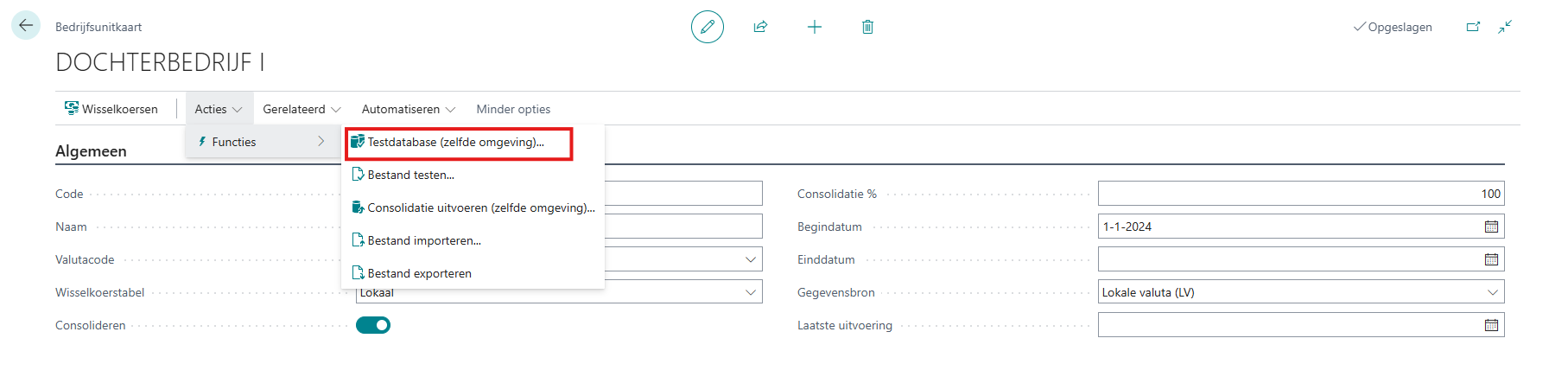Open calendar picker for Begindatum

tap(1491, 227)
